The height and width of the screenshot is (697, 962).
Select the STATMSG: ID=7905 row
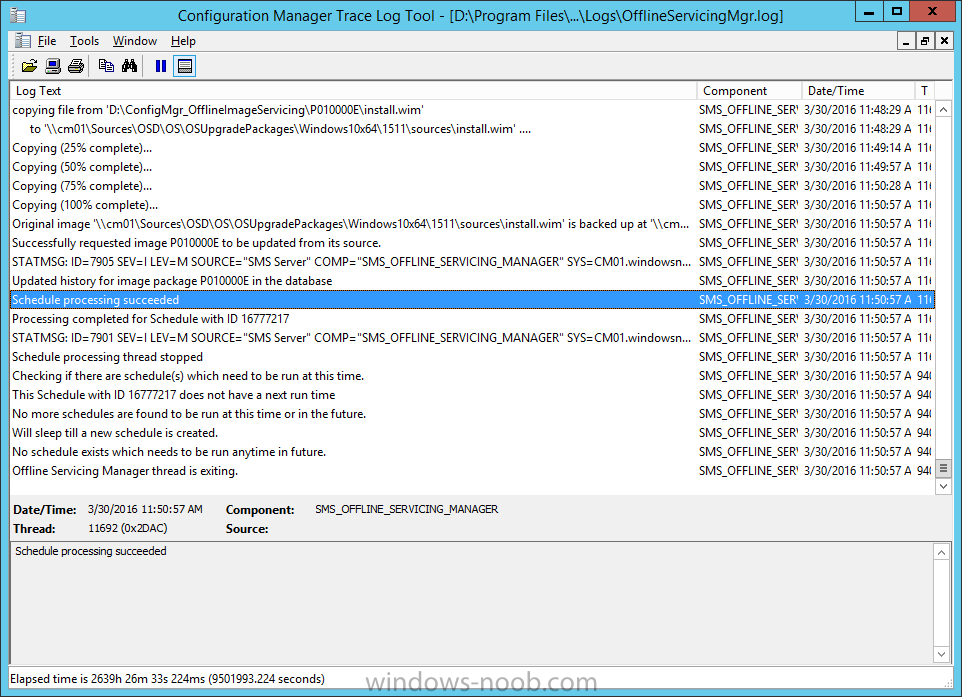tap(472, 262)
